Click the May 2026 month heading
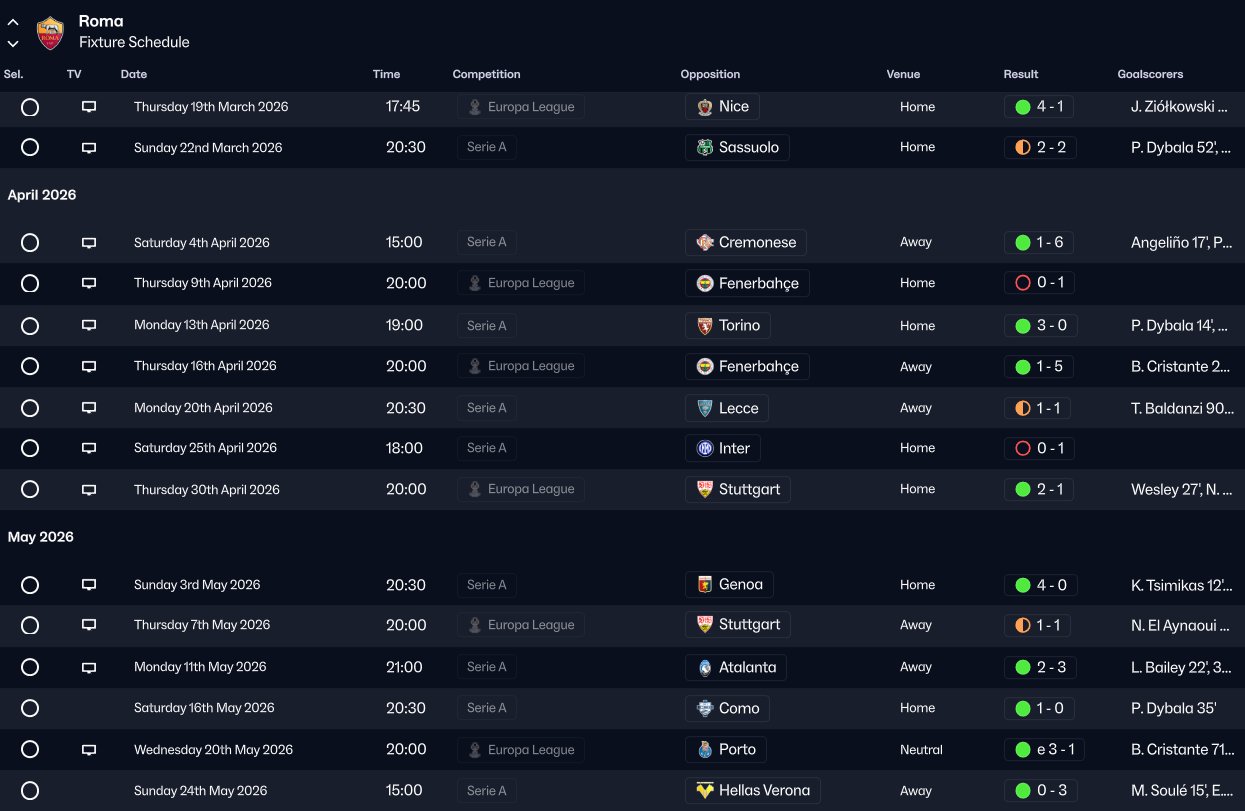1245x811 pixels. (x=41, y=537)
